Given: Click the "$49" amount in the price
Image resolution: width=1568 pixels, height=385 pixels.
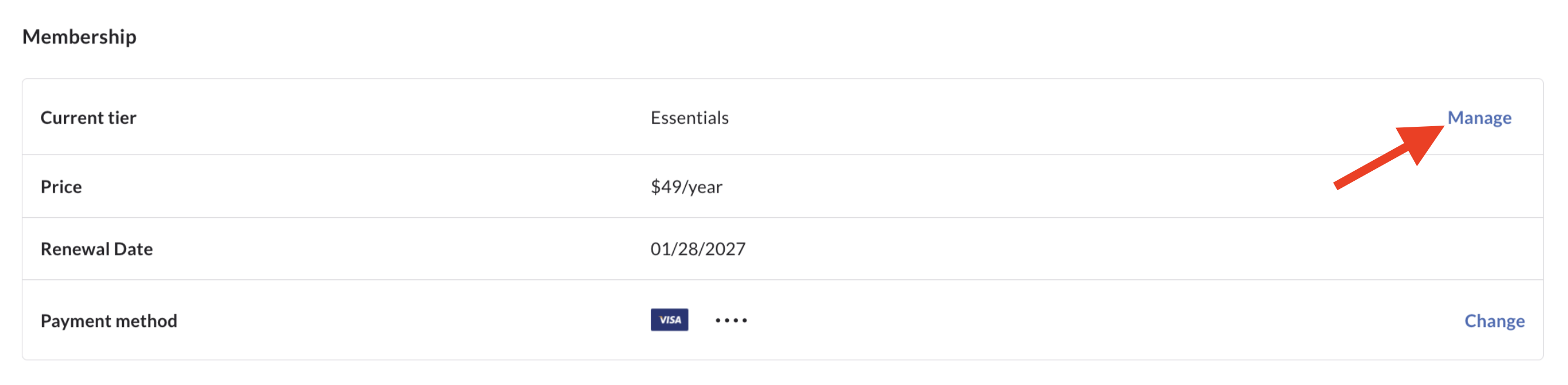Looking at the screenshot, I should click(x=666, y=187).
